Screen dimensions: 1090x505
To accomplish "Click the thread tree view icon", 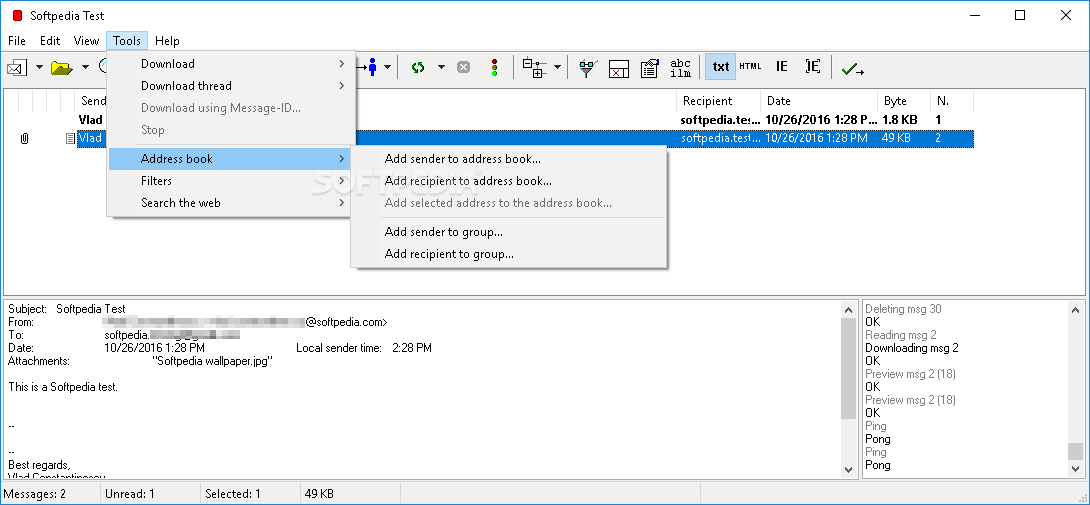I will click(535, 67).
